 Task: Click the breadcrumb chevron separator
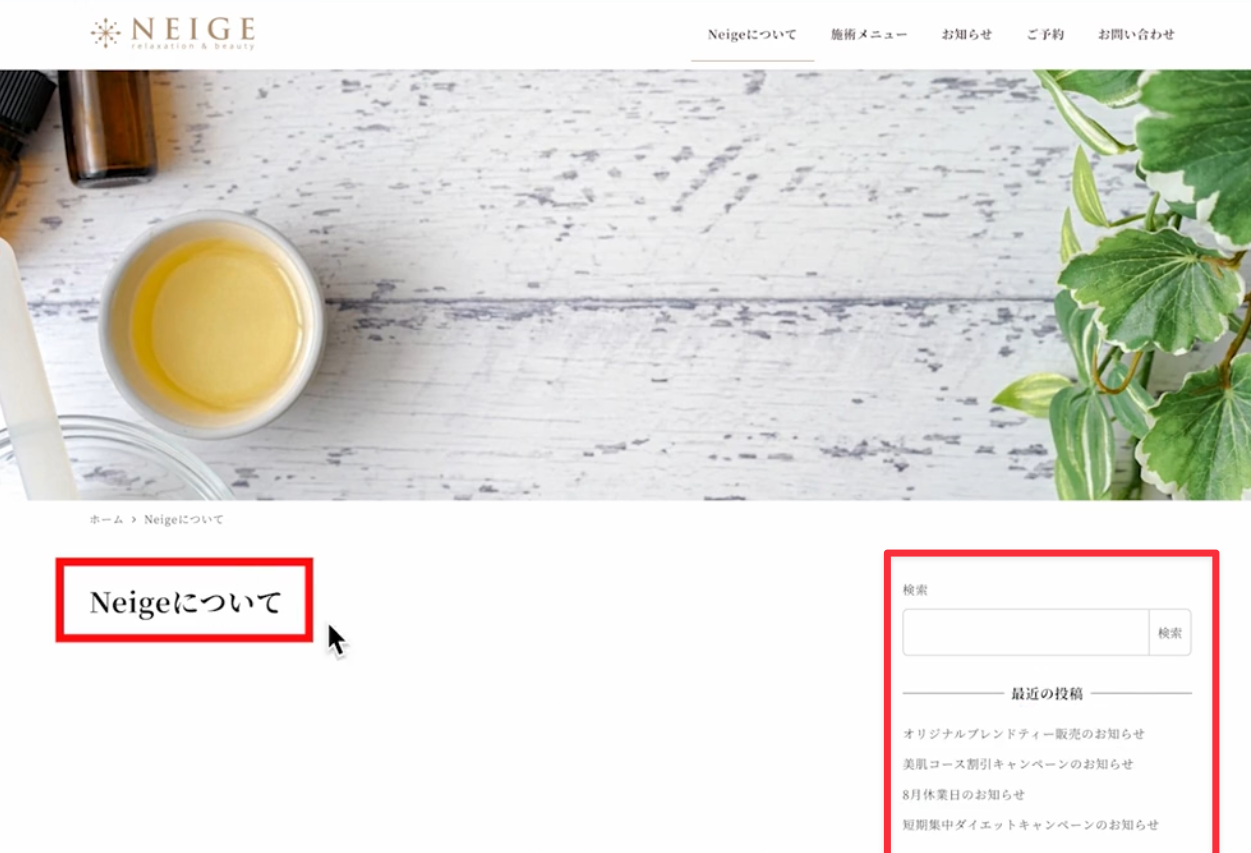point(134,520)
